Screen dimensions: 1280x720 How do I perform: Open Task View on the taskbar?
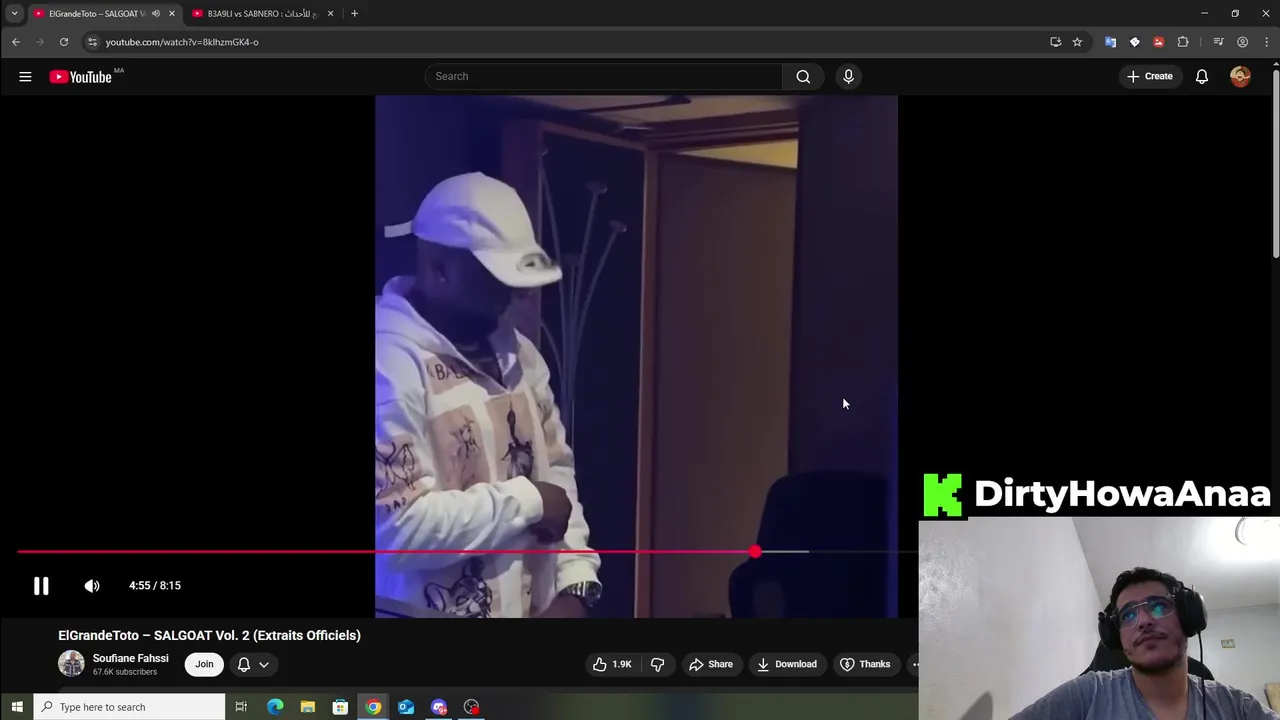241,707
